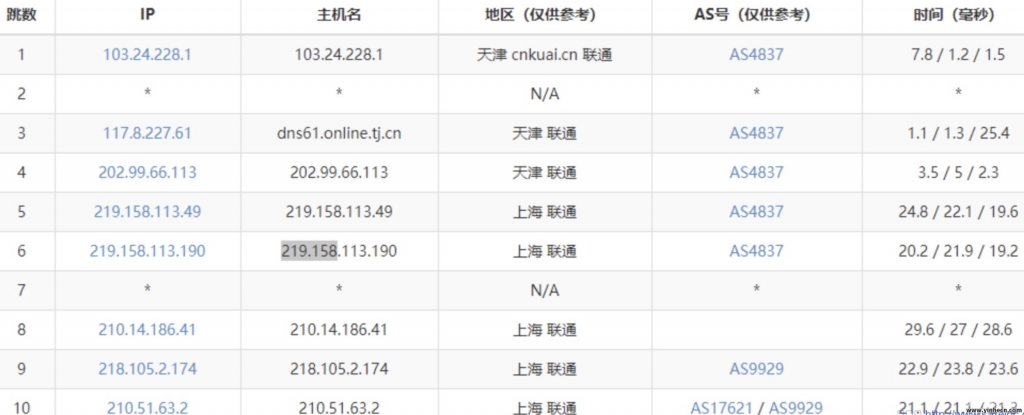The image size is (1024, 415).
Task: Click the AS17621 link in hop 10
Action: (x=721, y=406)
